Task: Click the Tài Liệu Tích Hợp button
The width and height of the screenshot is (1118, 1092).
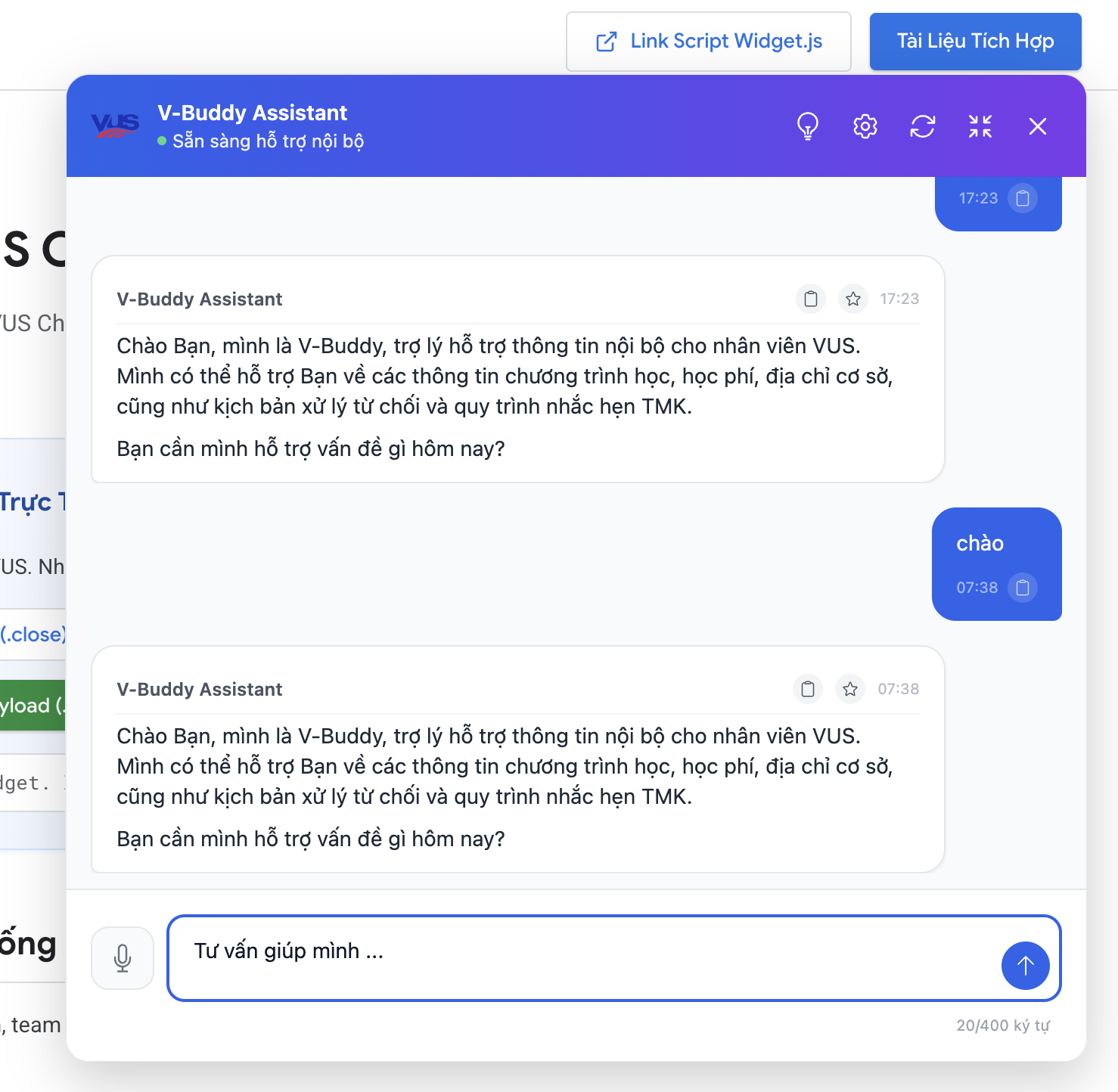Action: coord(976,42)
